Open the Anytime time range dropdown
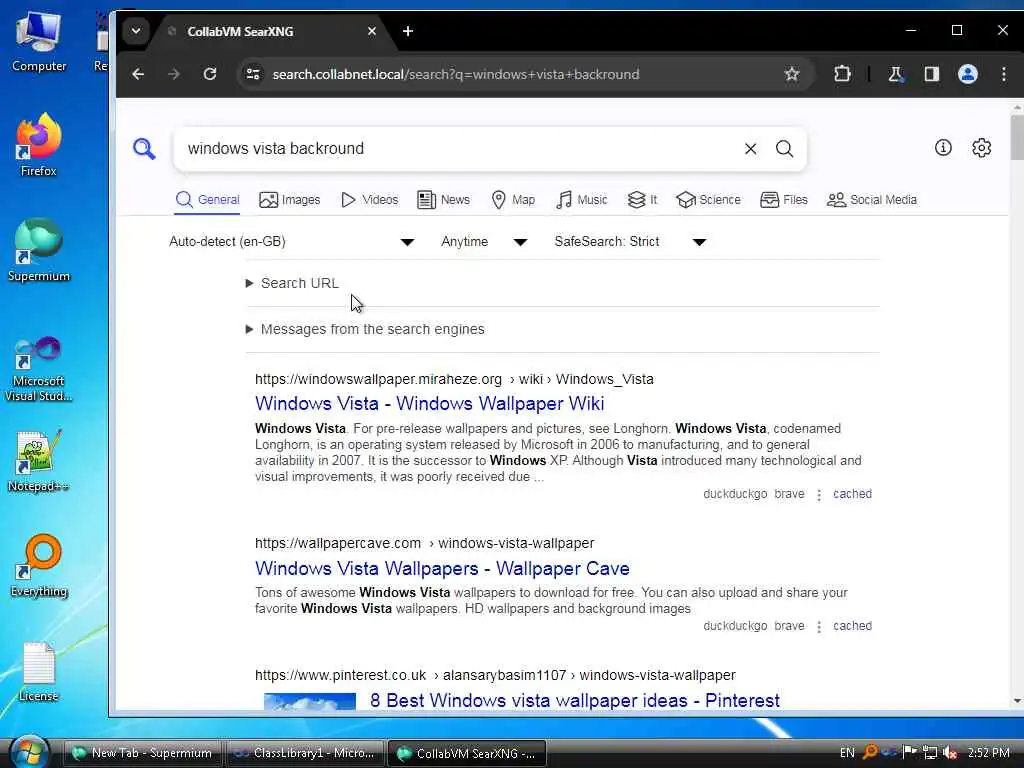The height and width of the screenshot is (768, 1024). click(484, 242)
